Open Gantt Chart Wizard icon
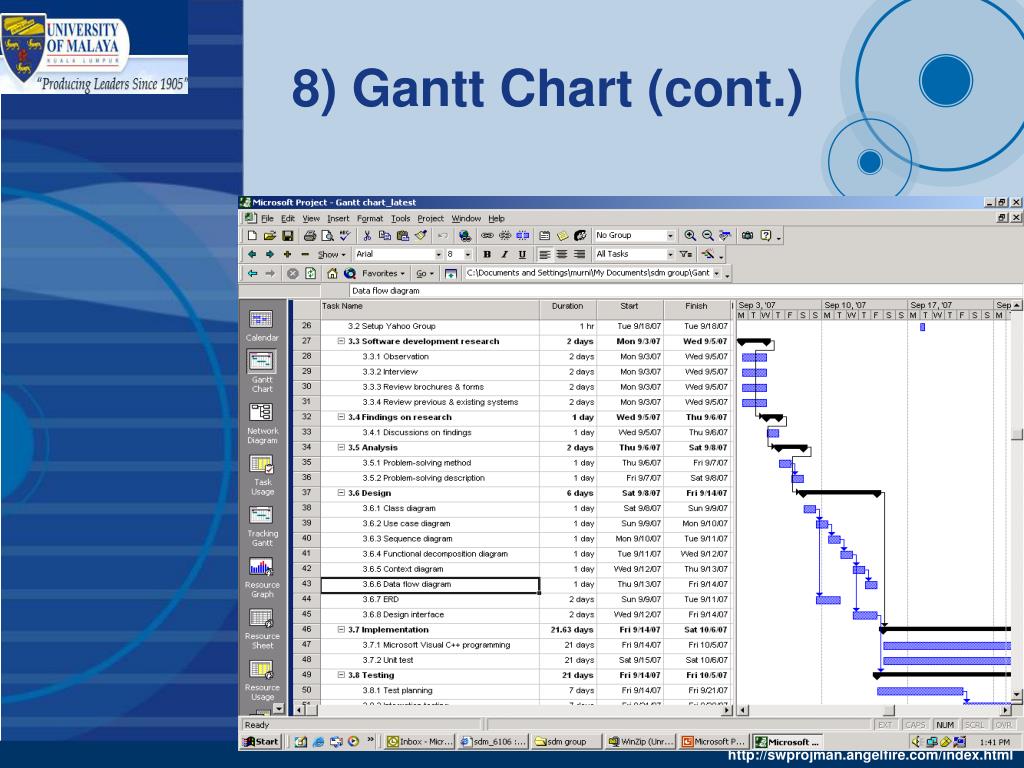This screenshot has height=768, width=1024. [x=708, y=254]
